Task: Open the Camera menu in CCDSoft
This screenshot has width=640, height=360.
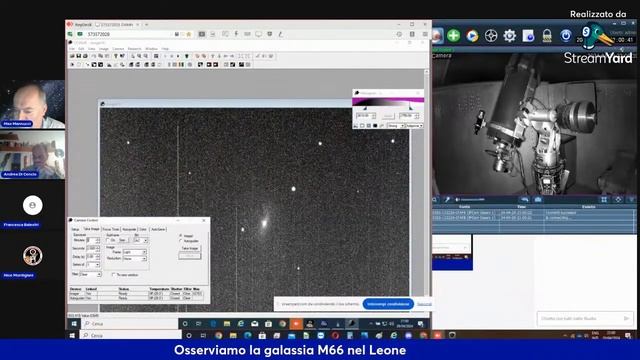Action: (118, 49)
